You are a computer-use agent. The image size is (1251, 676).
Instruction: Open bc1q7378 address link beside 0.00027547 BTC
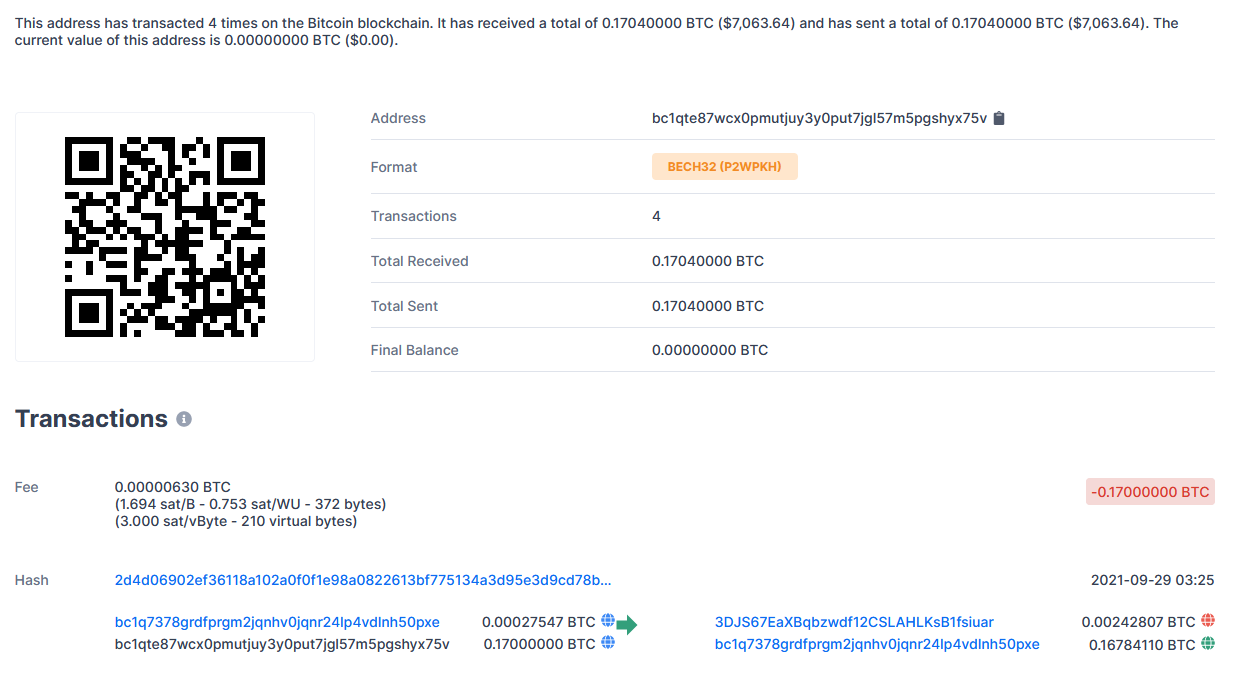click(277, 622)
